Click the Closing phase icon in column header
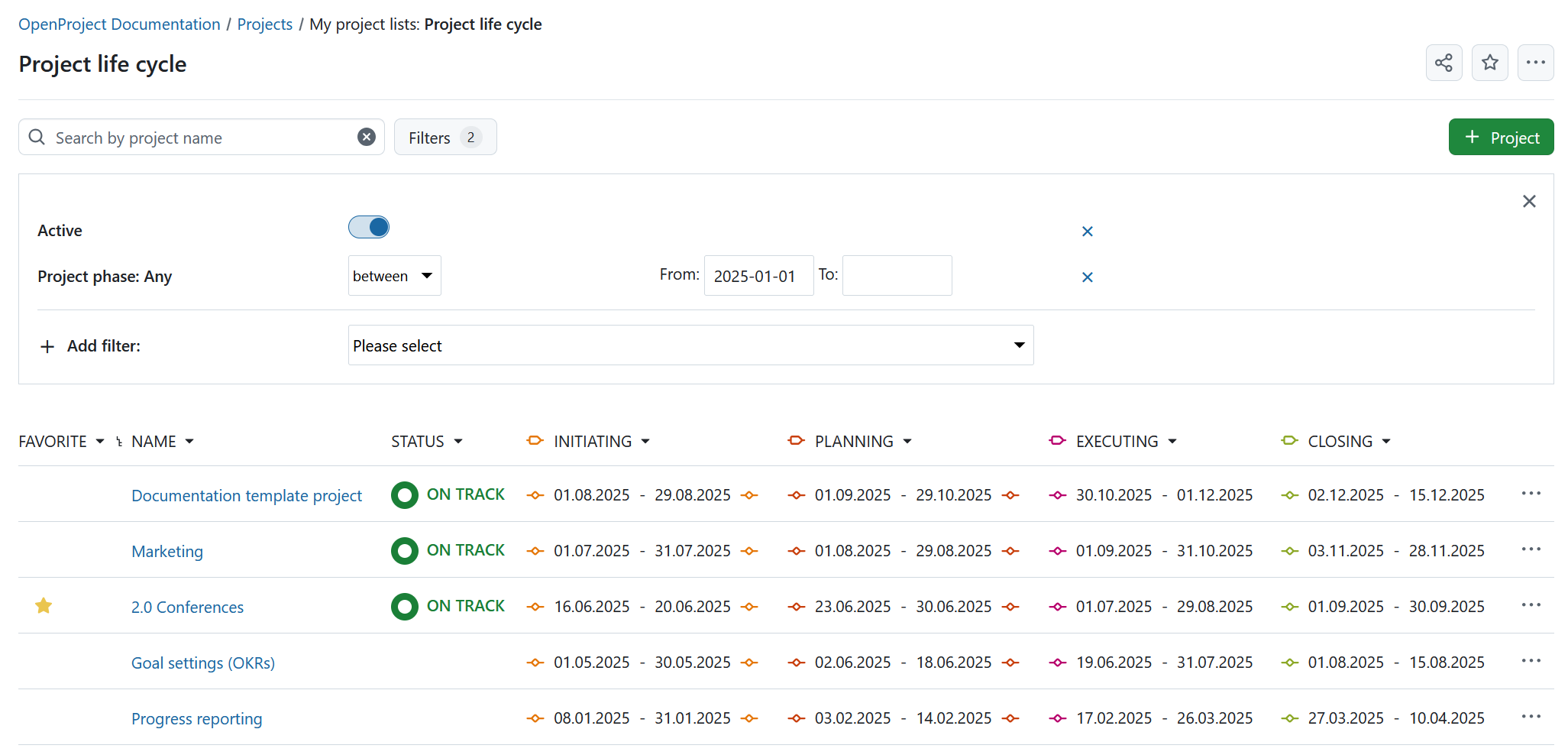This screenshot has height=755, width=1568. point(1289,441)
